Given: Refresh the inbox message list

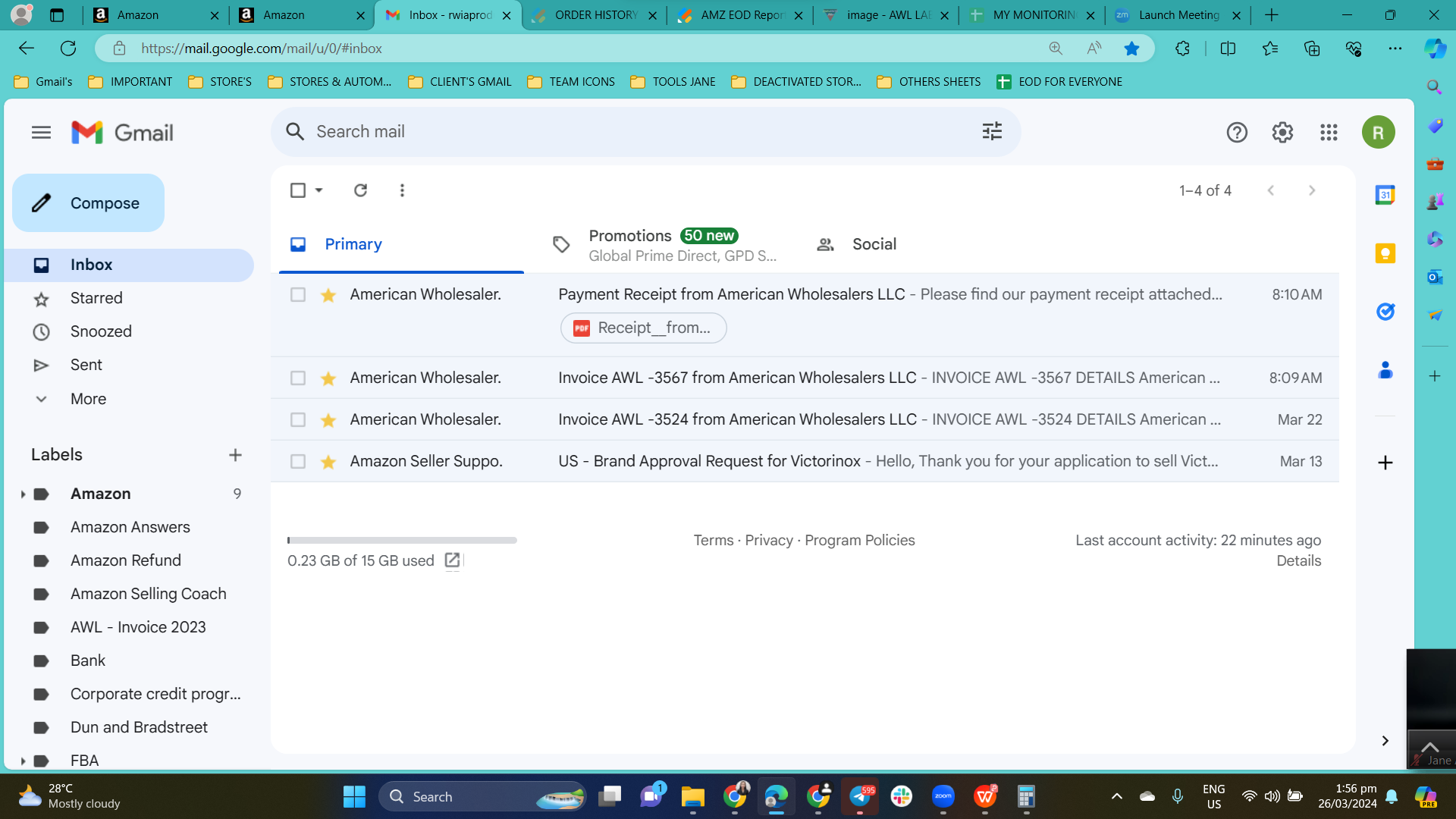Looking at the screenshot, I should [x=360, y=190].
